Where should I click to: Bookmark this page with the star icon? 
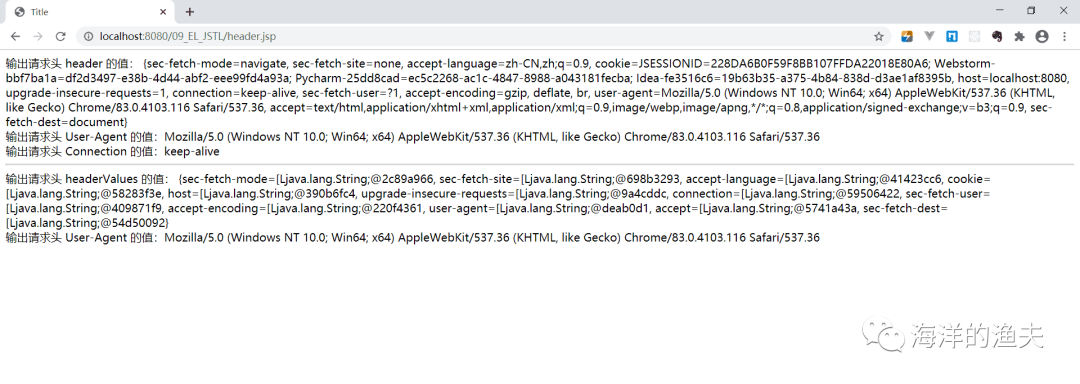click(878, 36)
